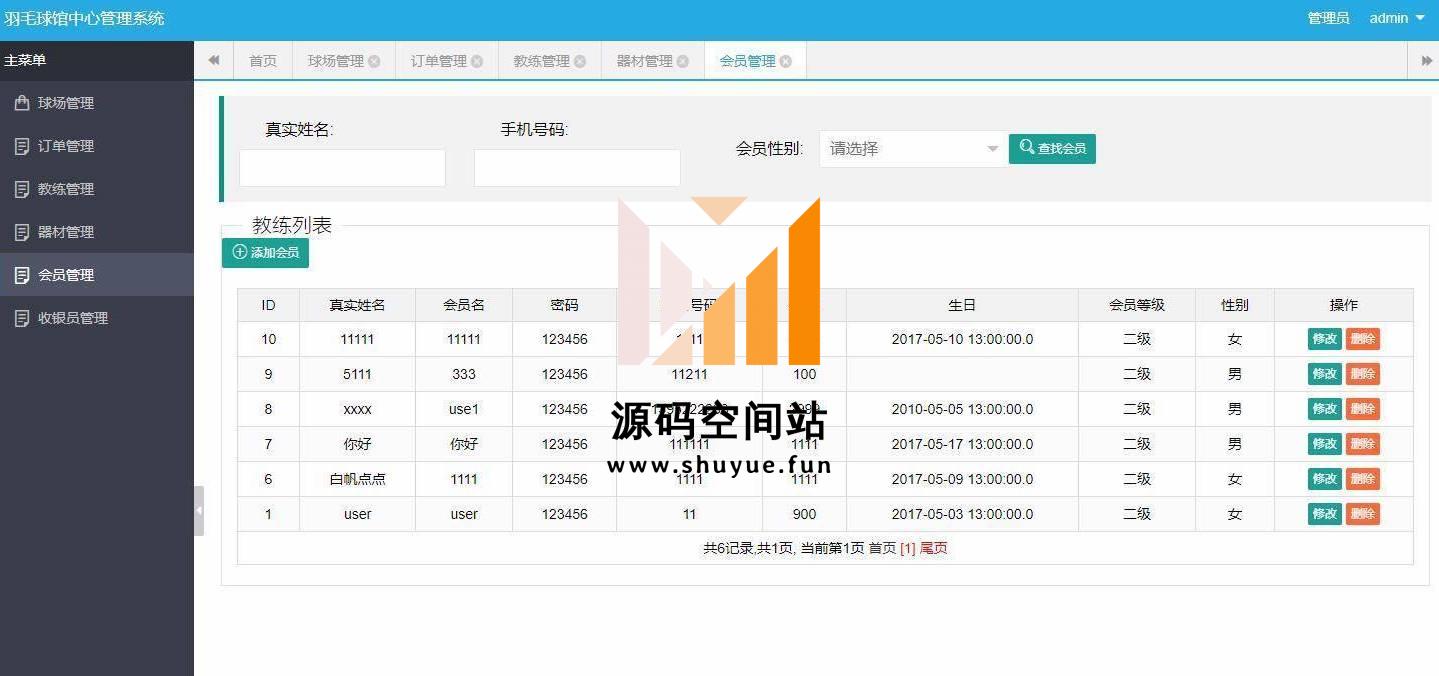Open 收银员管理 in the main menu
Screen dimensions: 1439x676
[x=97, y=318]
